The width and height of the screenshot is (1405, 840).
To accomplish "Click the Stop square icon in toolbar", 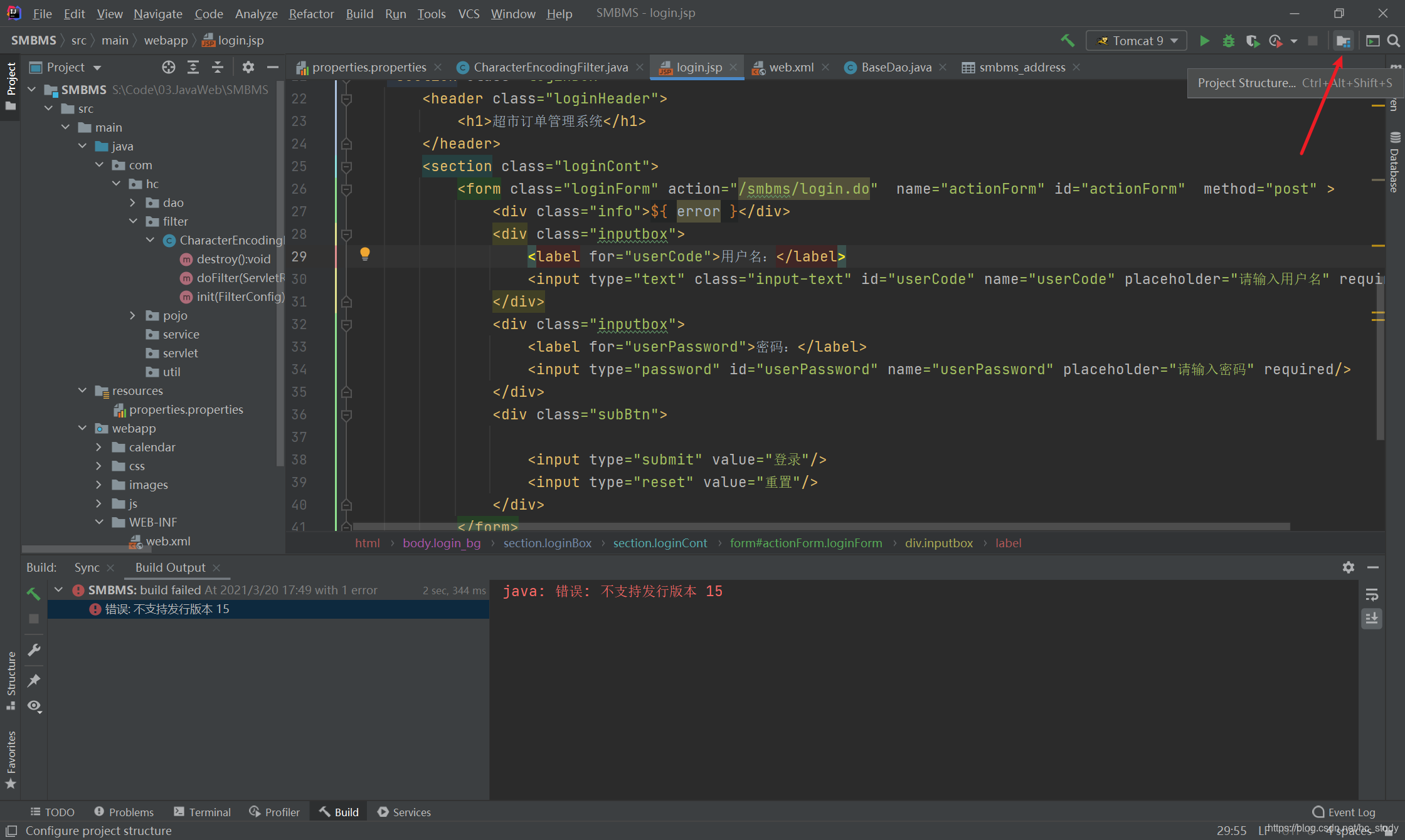I will [1313, 41].
